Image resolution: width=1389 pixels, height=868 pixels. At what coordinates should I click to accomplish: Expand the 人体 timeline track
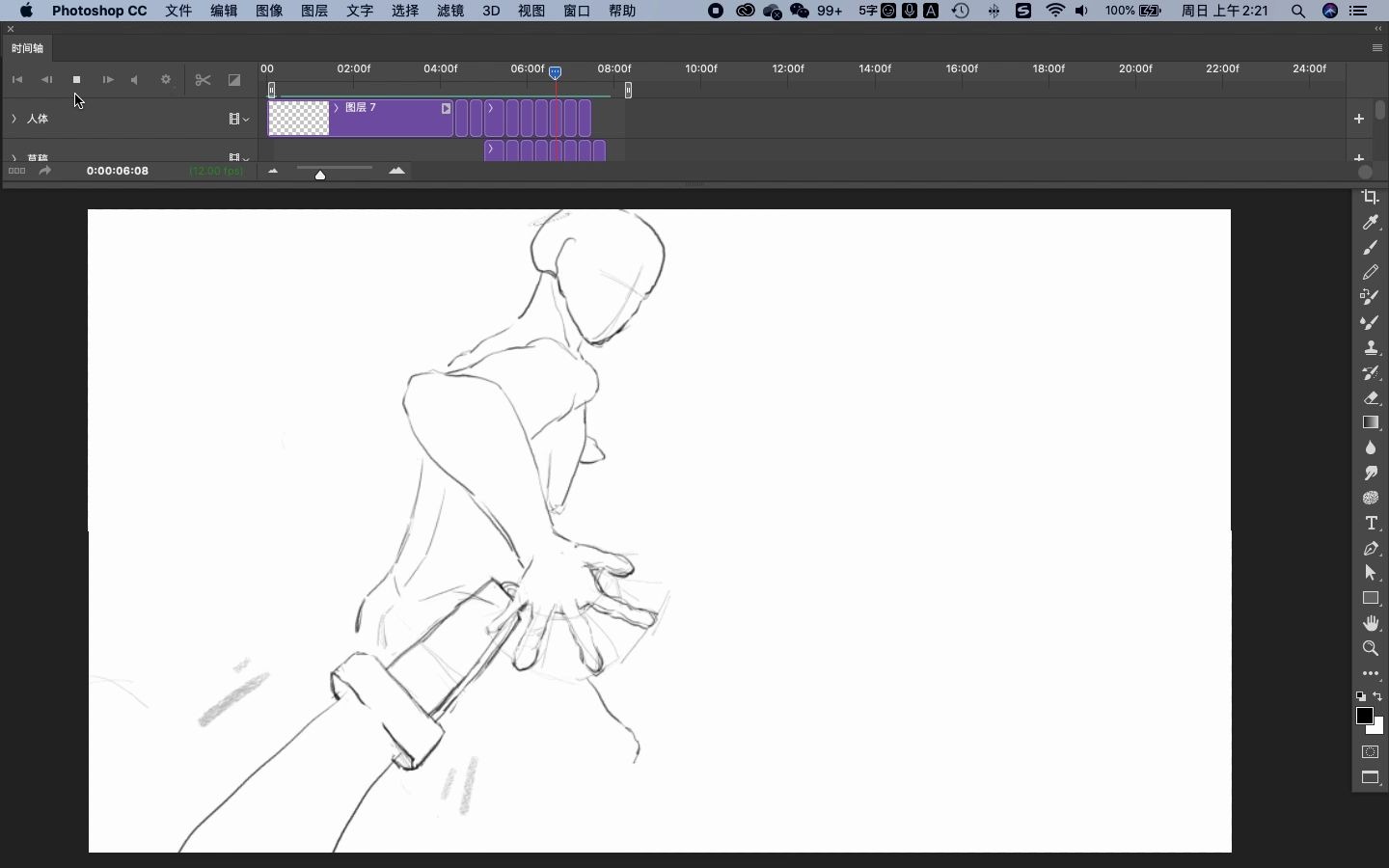pyautogui.click(x=14, y=119)
